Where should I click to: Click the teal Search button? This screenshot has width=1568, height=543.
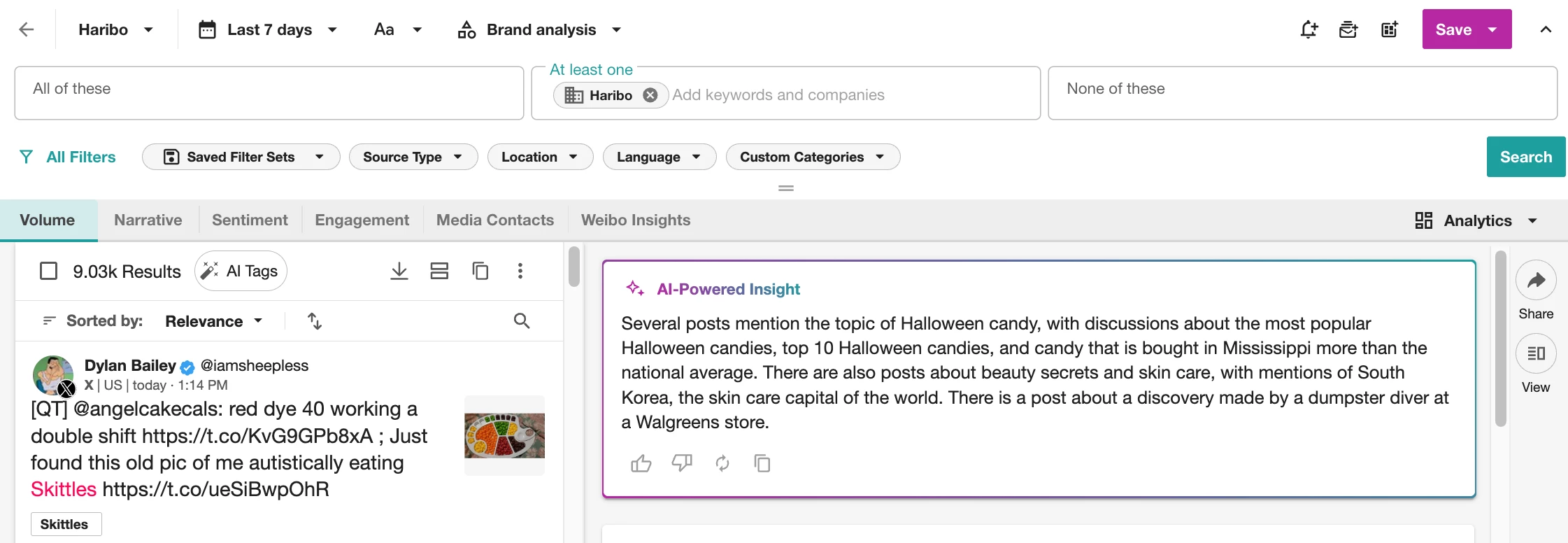tap(1526, 157)
